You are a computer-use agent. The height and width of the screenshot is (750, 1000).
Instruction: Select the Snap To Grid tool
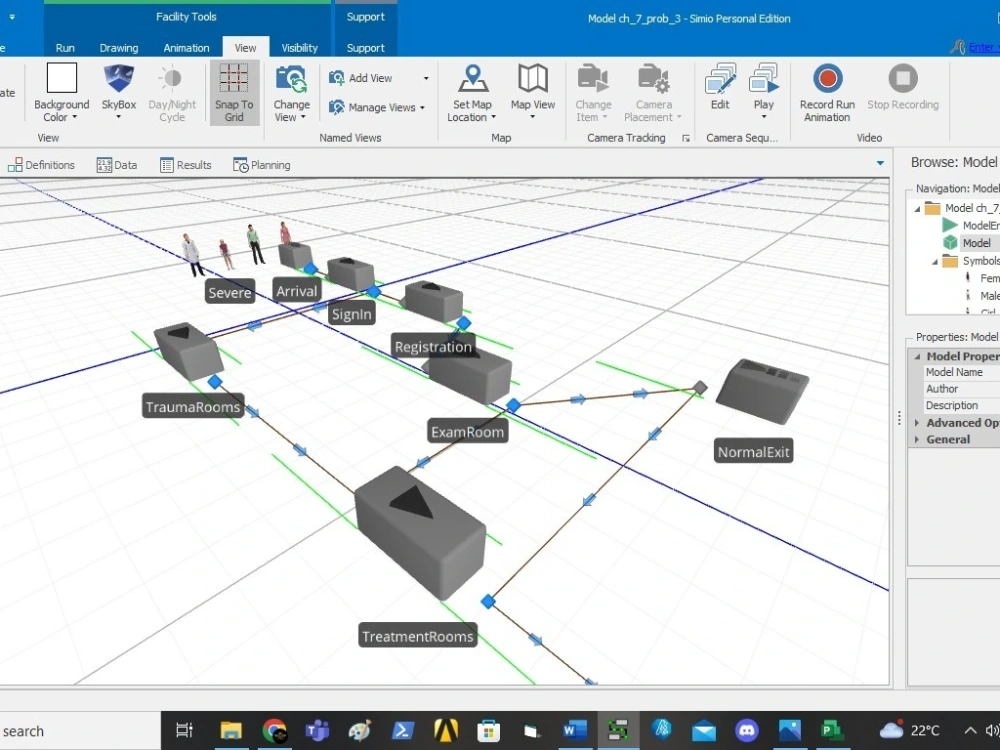point(234,93)
